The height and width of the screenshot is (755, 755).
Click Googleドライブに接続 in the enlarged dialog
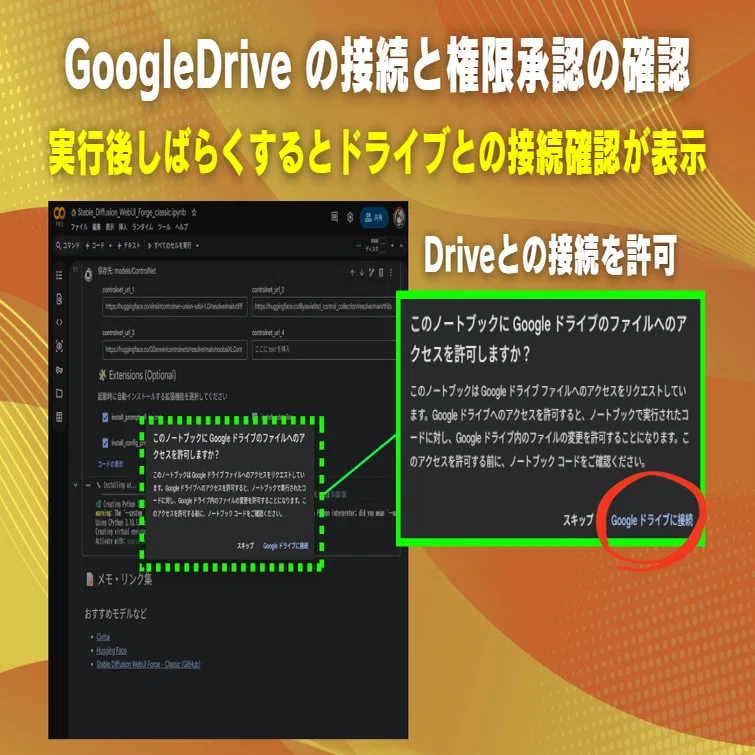pos(652,520)
